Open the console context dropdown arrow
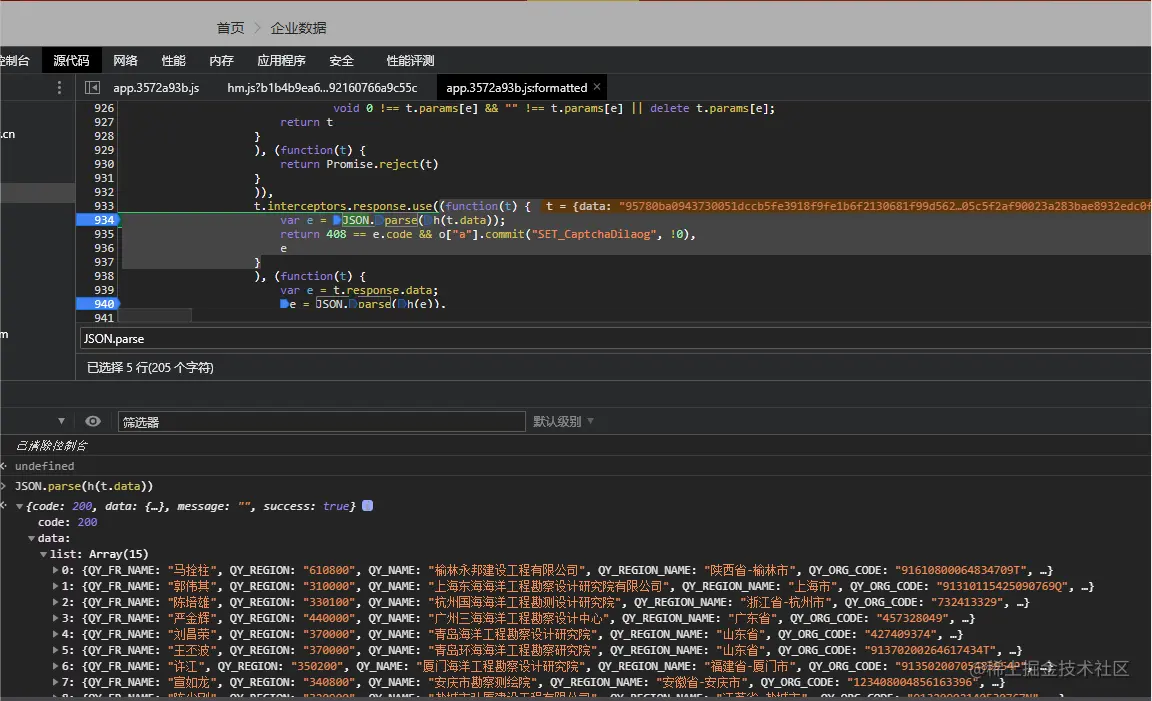The height and width of the screenshot is (701, 1152). click(x=61, y=422)
